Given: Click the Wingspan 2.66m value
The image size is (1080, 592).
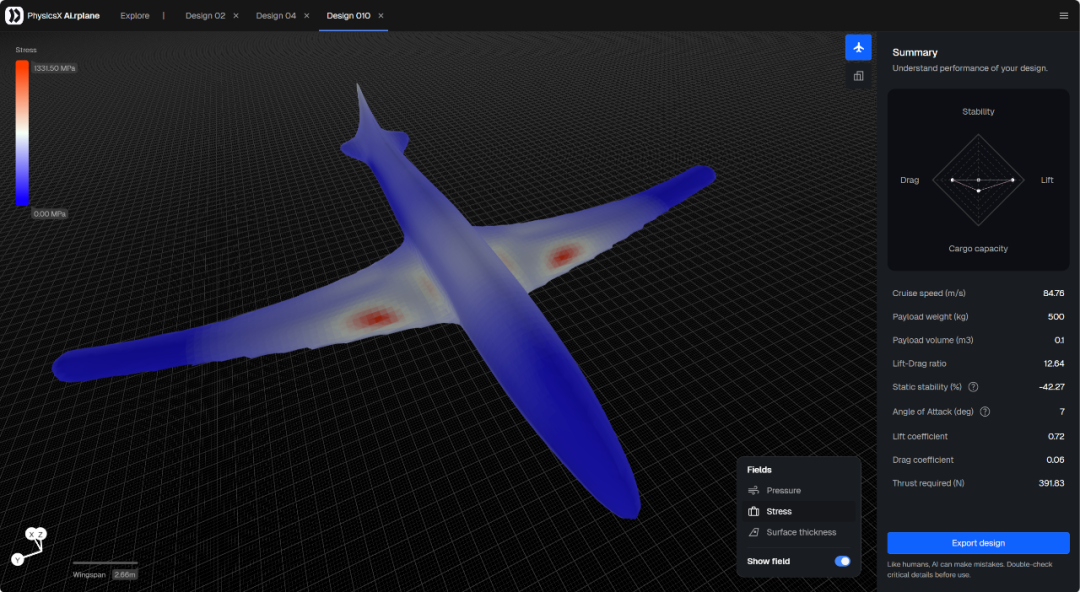Looking at the screenshot, I should pos(125,575).
